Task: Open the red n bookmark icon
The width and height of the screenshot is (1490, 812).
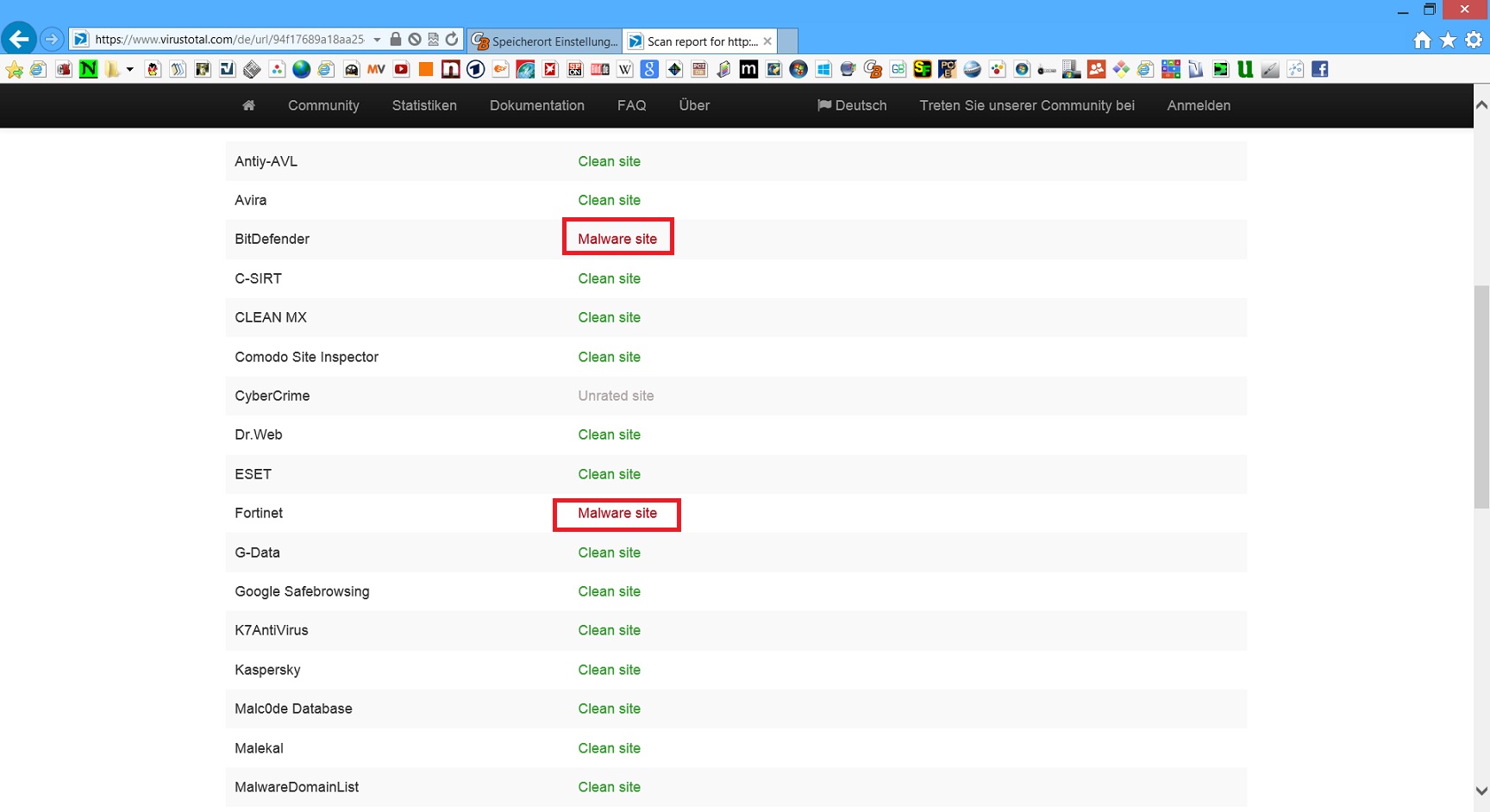Action: (450, 70)
